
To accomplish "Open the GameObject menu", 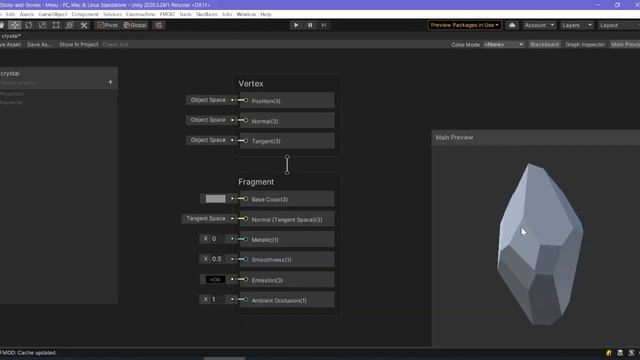I will [x=53, y=14].
